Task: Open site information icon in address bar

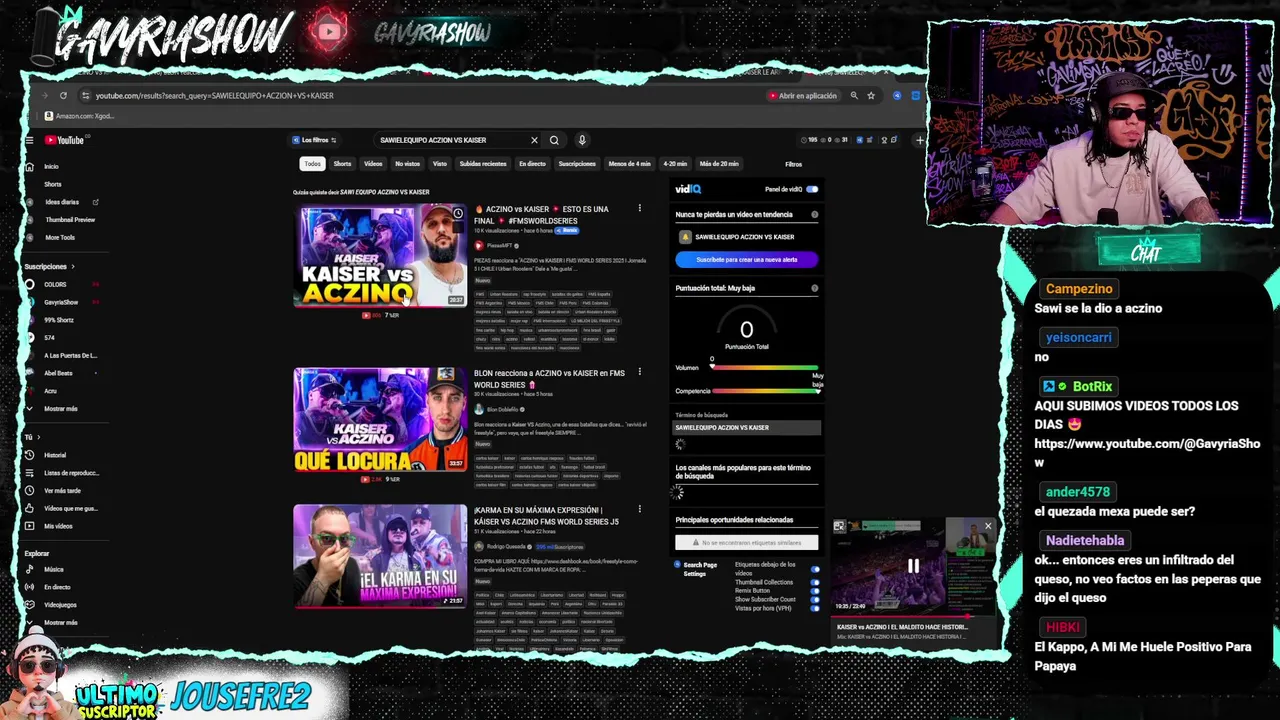Action: (86, 95)
